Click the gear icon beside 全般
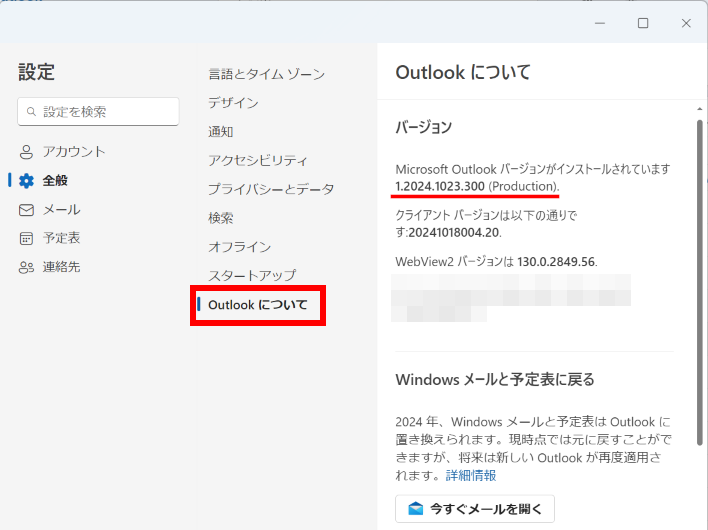708x530 pixels. pyautogui.click(x=26, y=181)
